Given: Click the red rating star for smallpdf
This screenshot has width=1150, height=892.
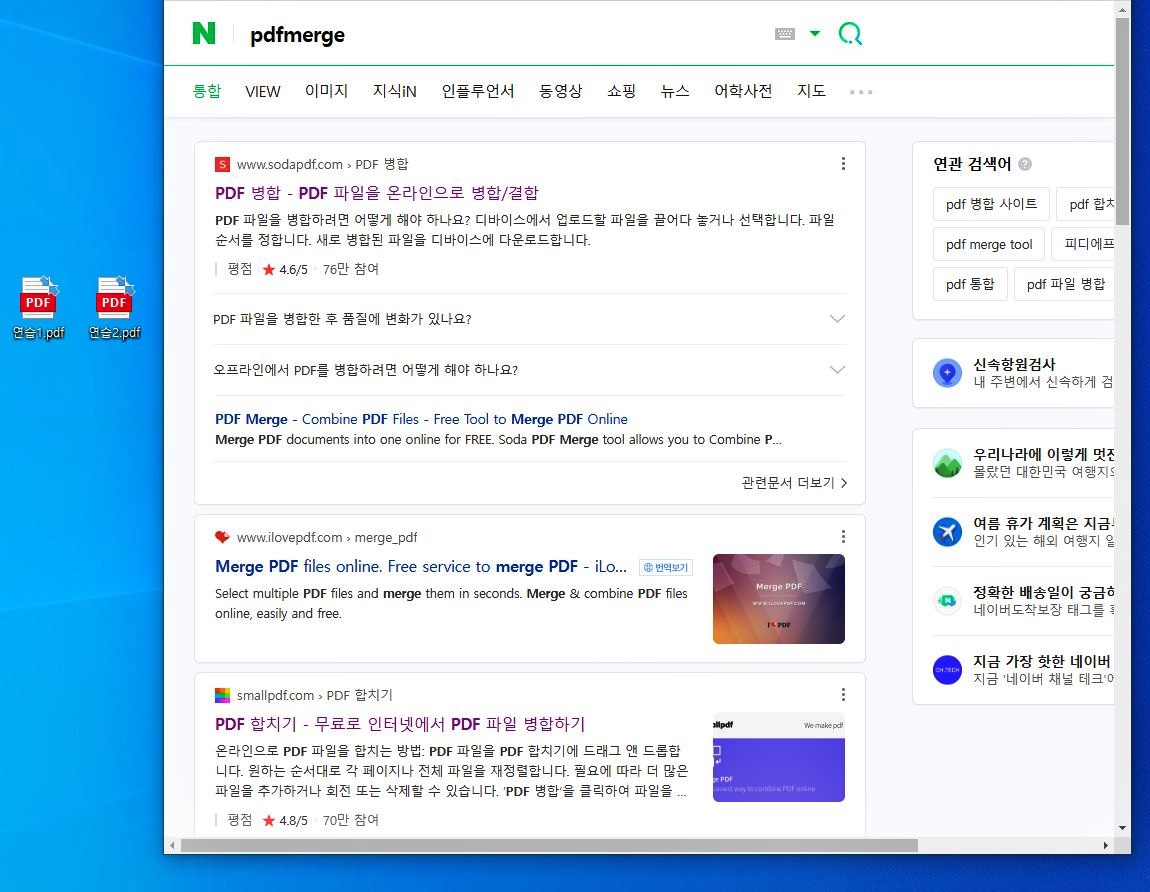Looking at the screenshot, I should 268,820.
